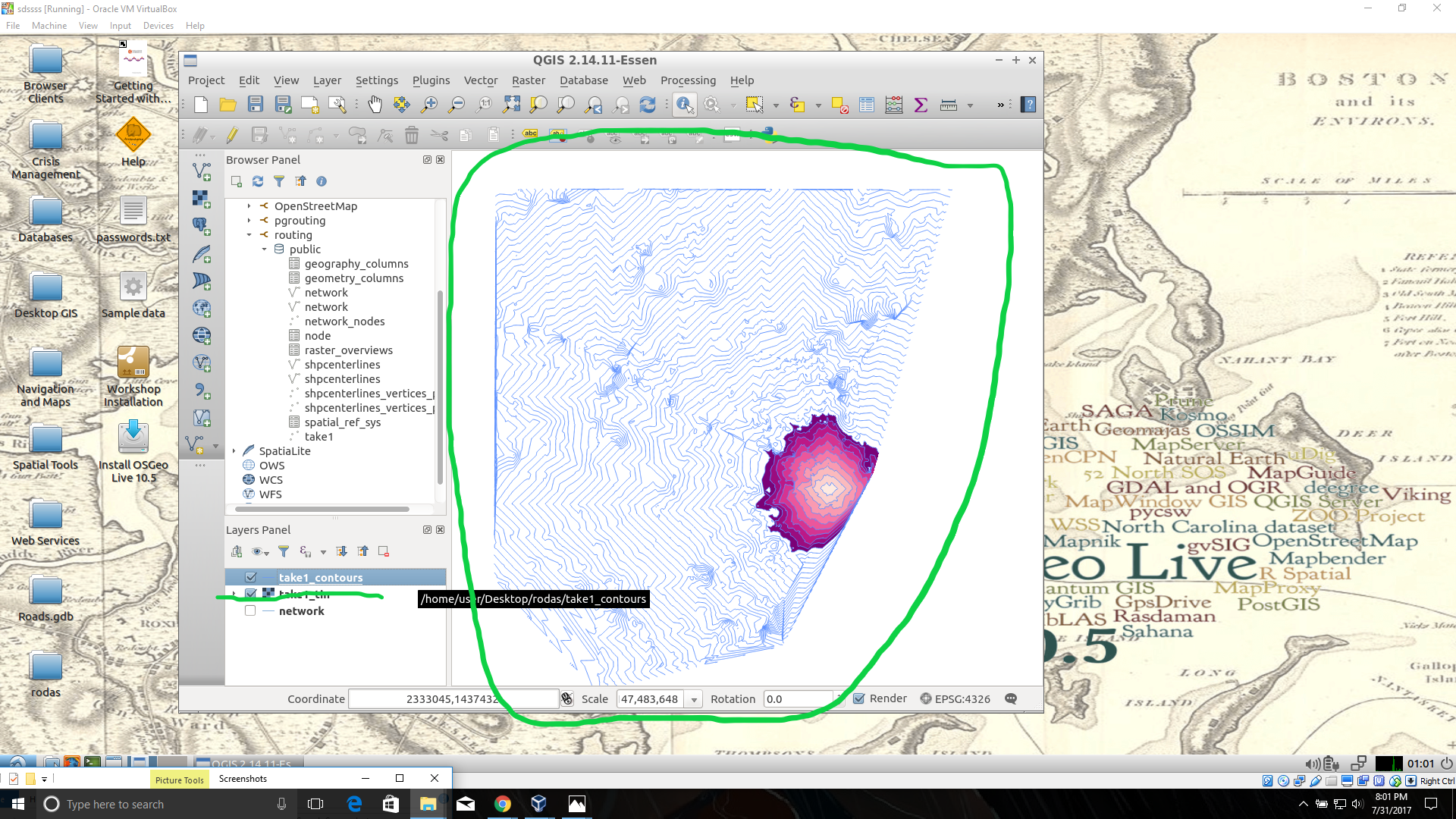This screenshot has height=819, width=1456.
Task: Open the Processing menu
Action: 687,80
